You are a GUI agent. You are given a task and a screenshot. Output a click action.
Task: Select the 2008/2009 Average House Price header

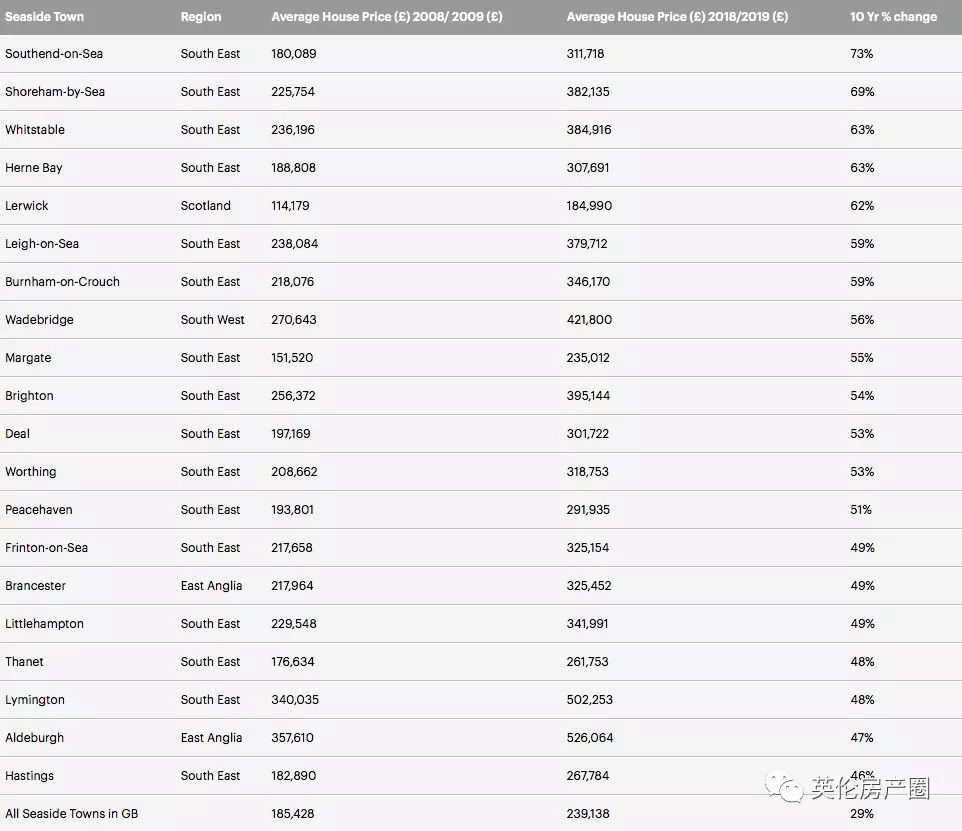[387, 17]
